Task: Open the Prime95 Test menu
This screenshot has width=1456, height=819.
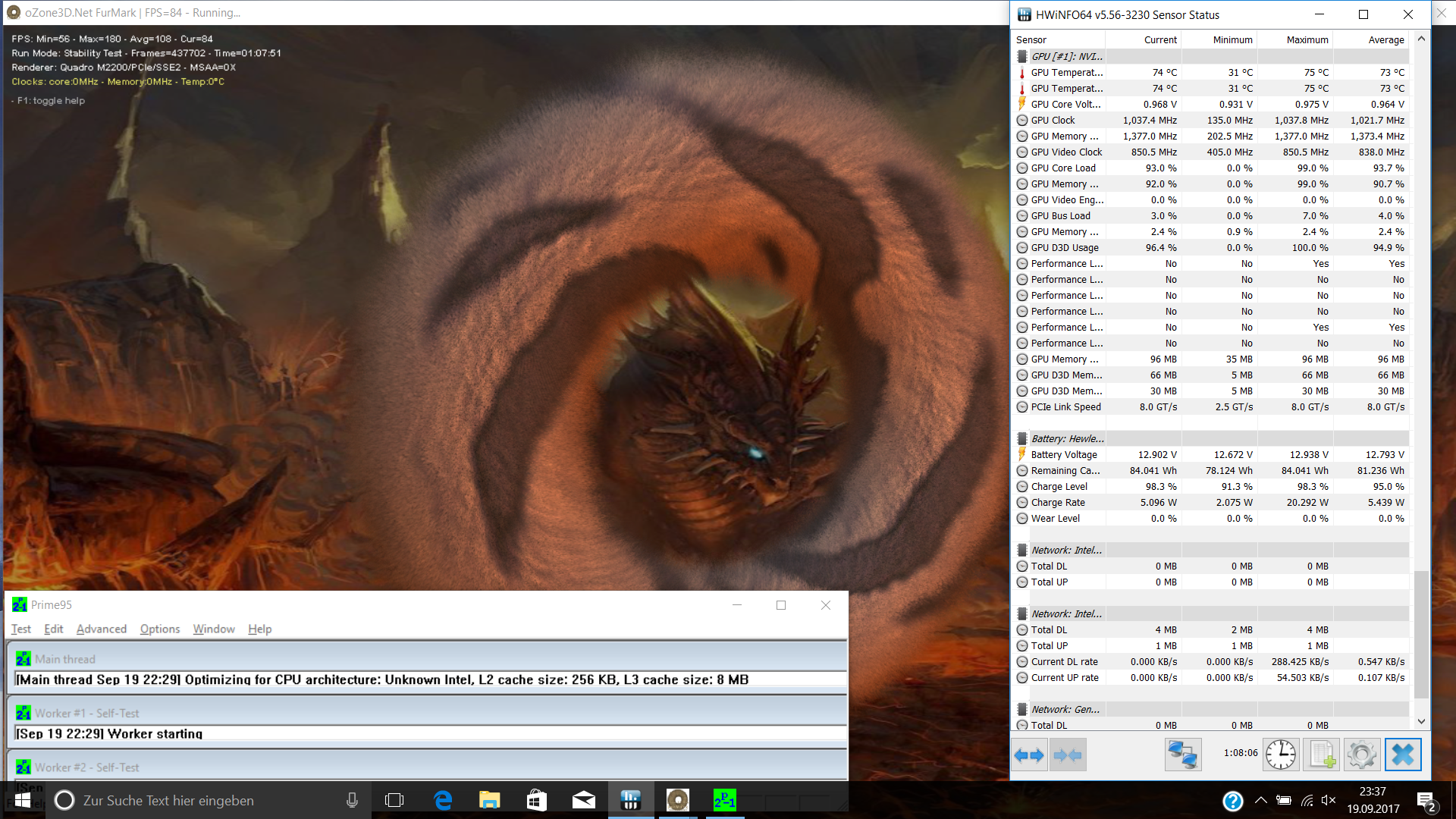Action: (x=20, y=629)
